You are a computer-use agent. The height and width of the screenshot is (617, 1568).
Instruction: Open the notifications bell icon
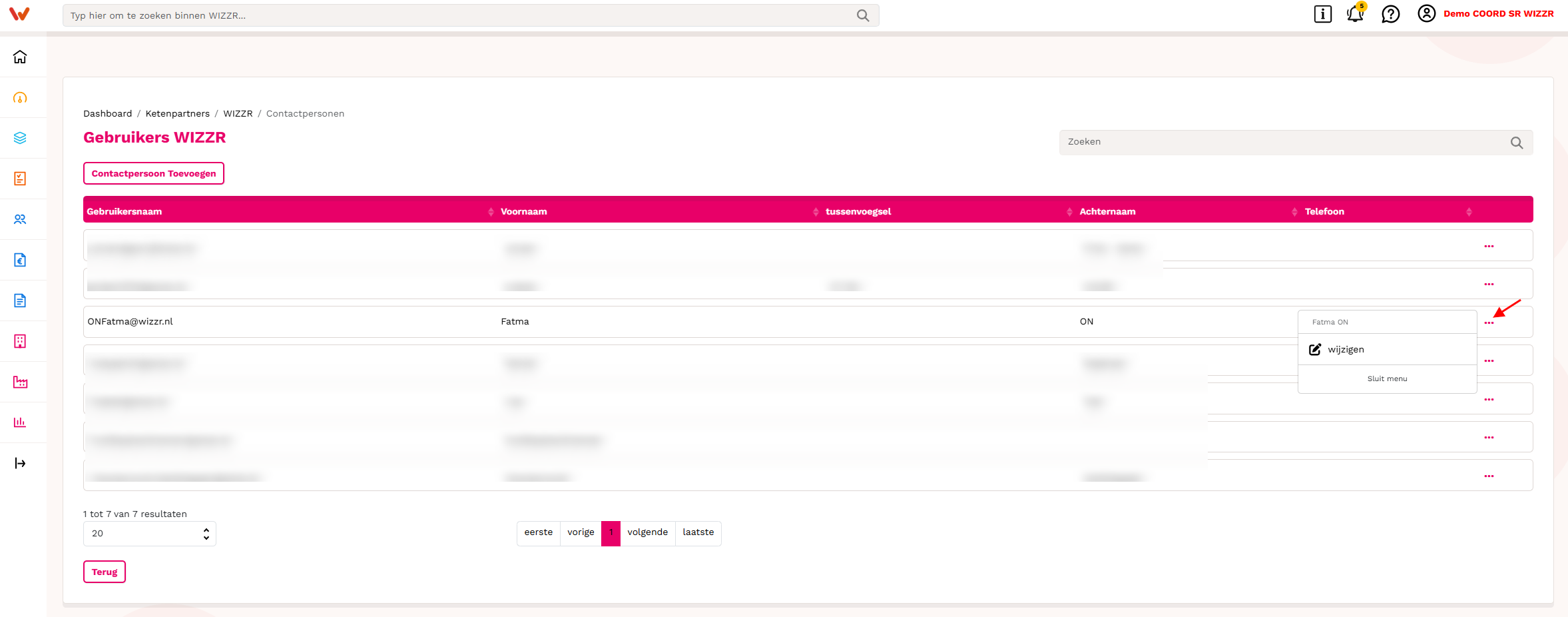point(1356,13)
